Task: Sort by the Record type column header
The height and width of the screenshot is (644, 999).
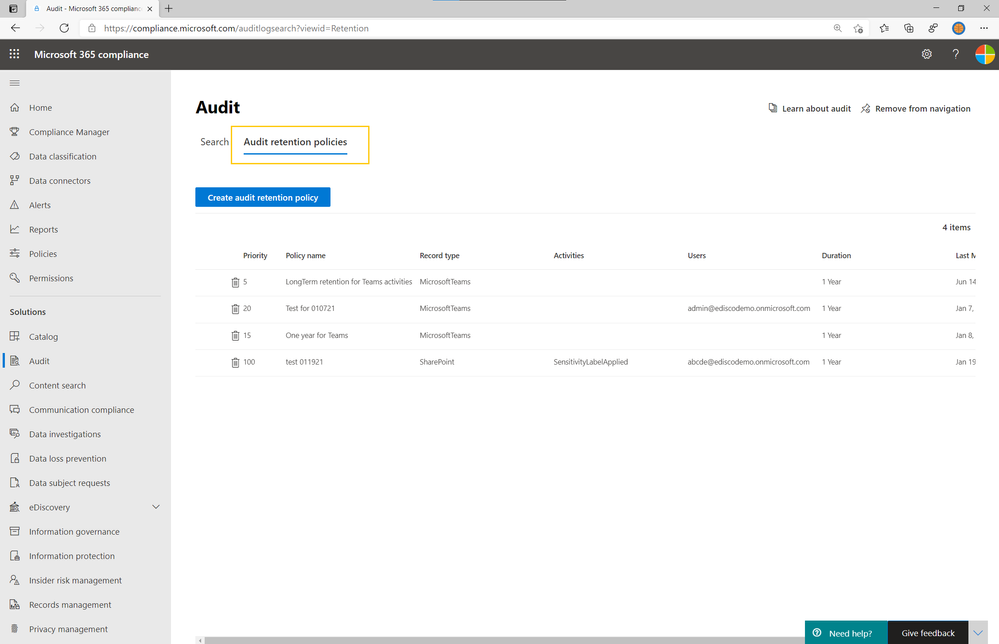Action: click(439, 255)
